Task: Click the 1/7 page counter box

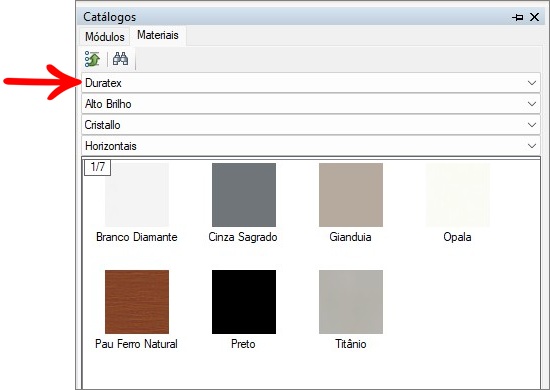Action: coord(98,167)
